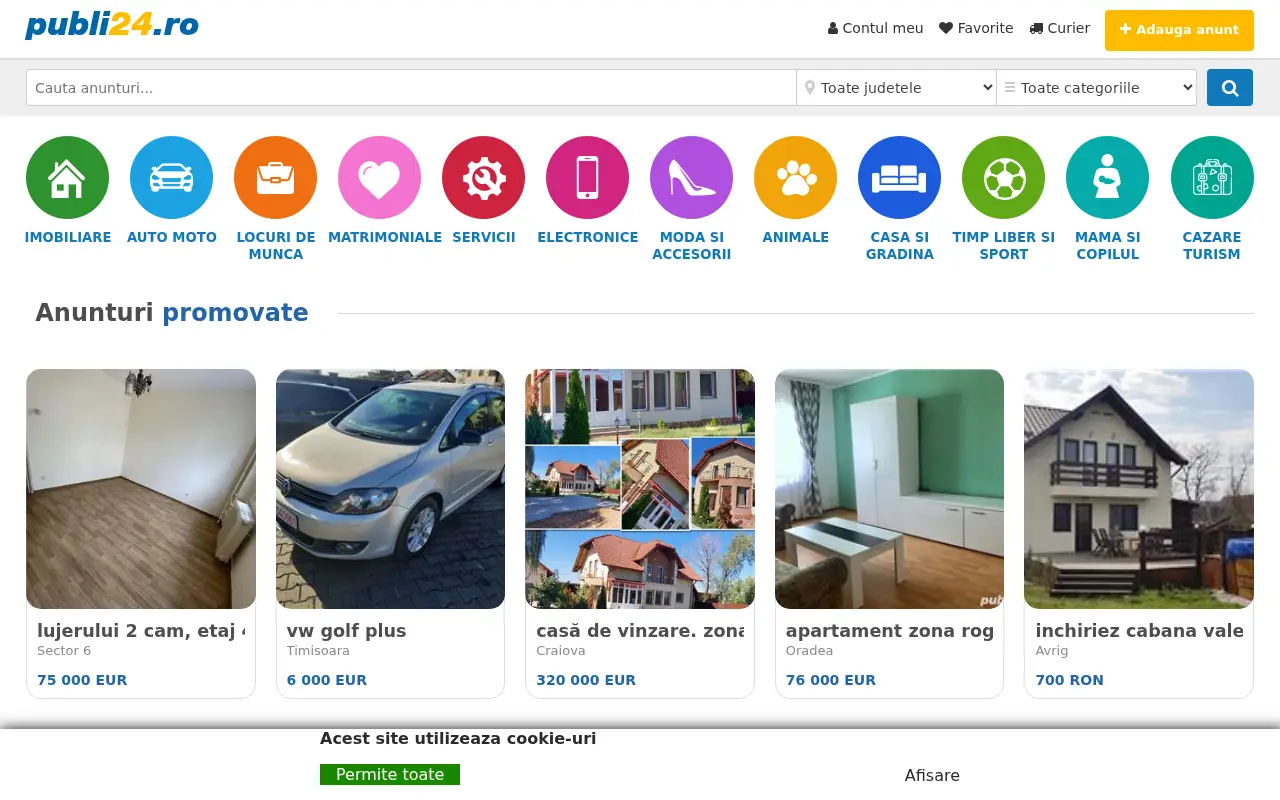Click the IMOBILIARE category label
This screenshot has height=800, width=1280.
(x=68, y=237)
